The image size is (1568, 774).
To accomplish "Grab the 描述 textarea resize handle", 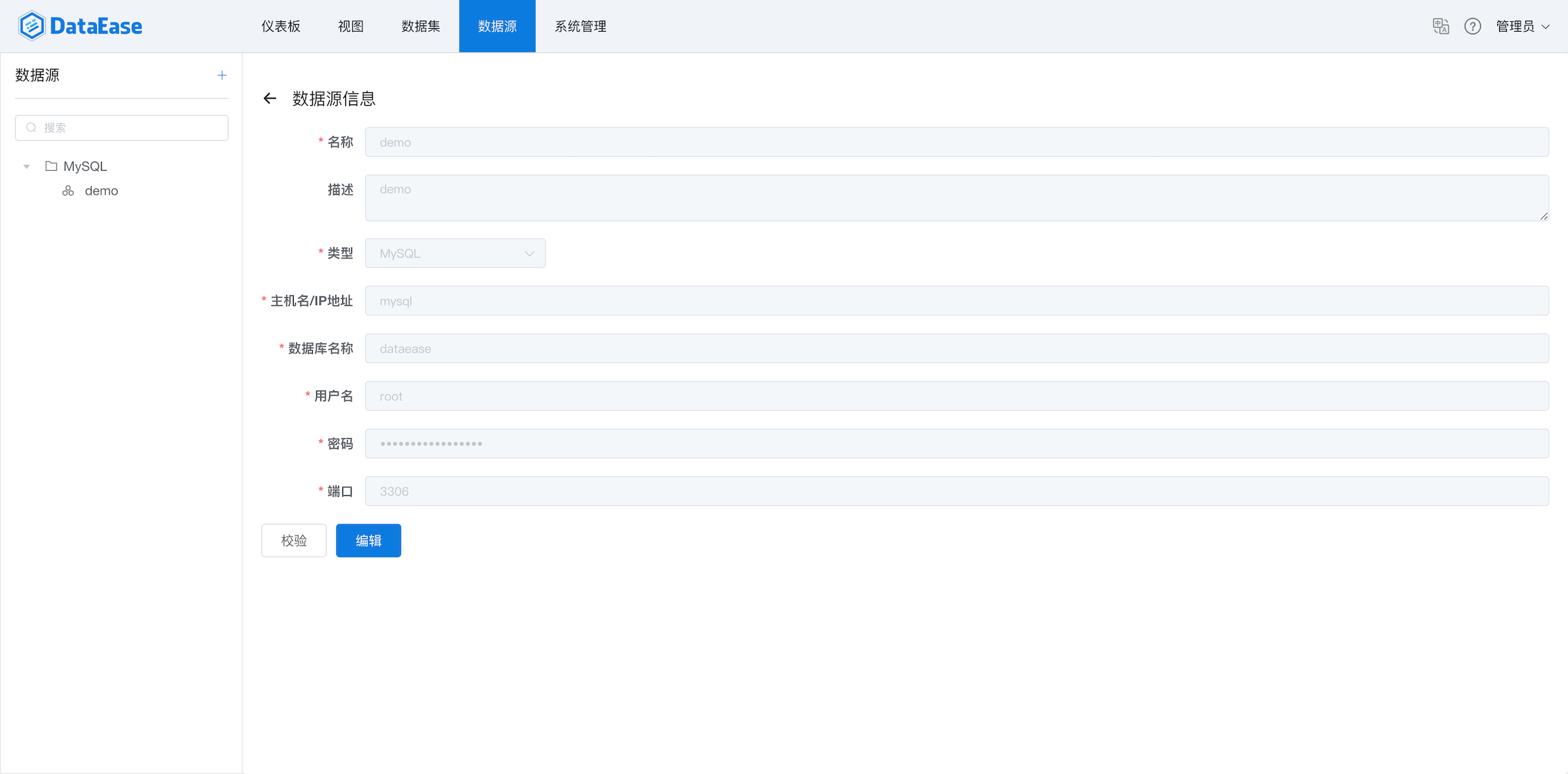I will point(1544,216).
